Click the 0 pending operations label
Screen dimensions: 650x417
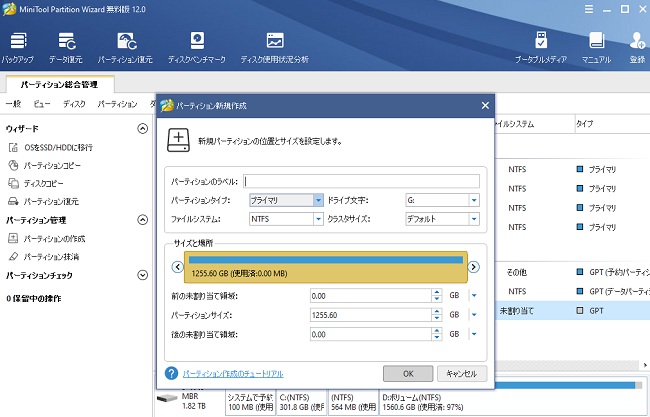click(x=34, y=298)
